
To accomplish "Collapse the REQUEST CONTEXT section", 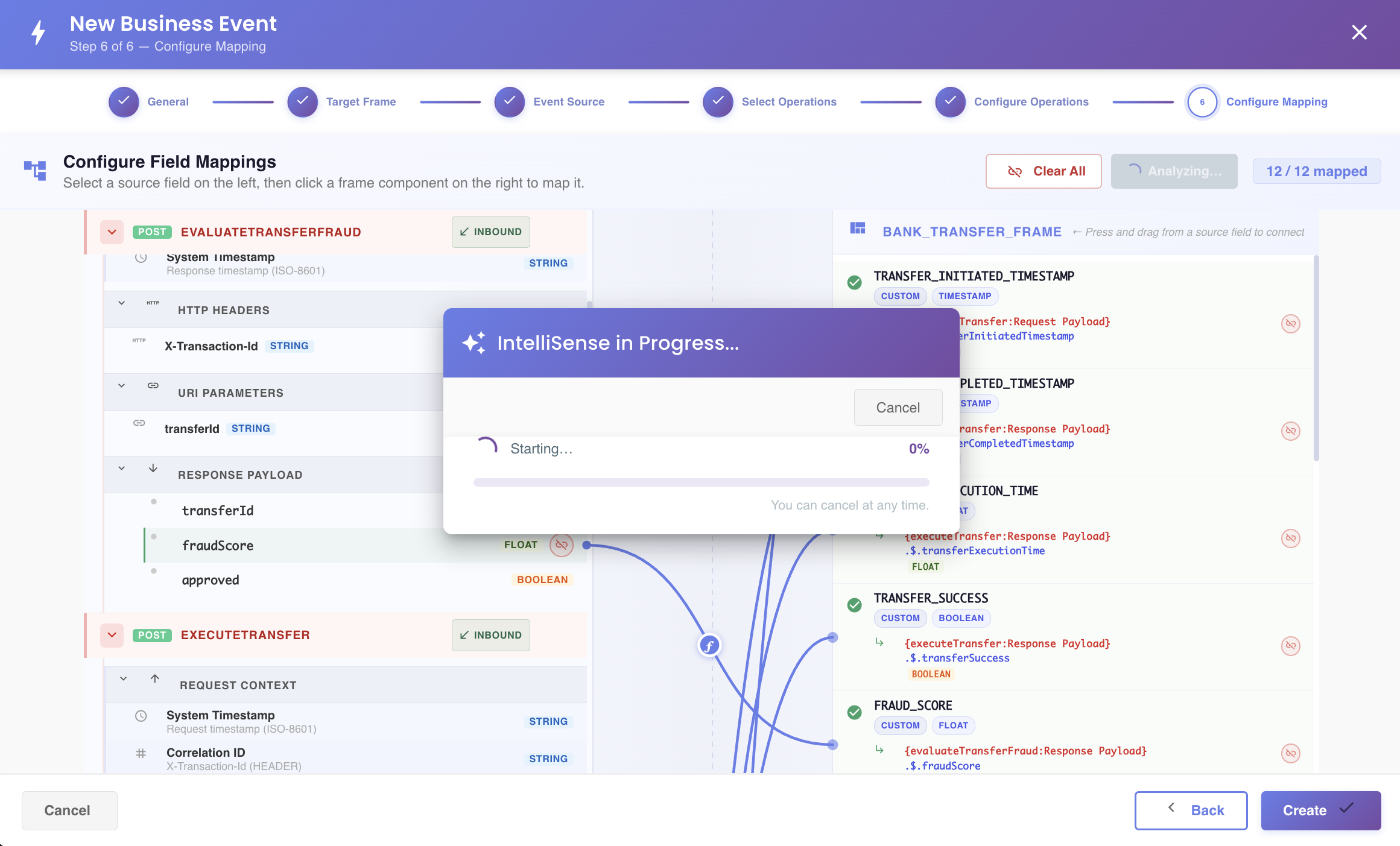I will [x=123, y=678].
